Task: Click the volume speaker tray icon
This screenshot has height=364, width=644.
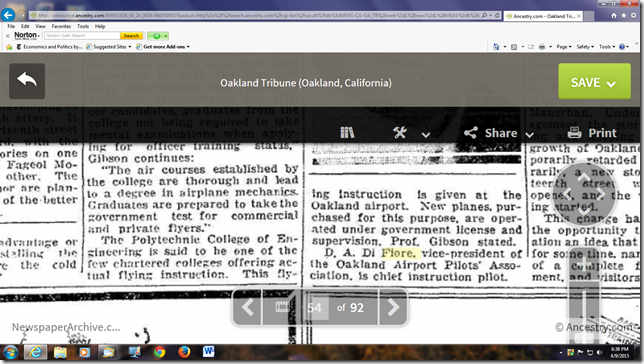Action: click(x=599, y=352)
